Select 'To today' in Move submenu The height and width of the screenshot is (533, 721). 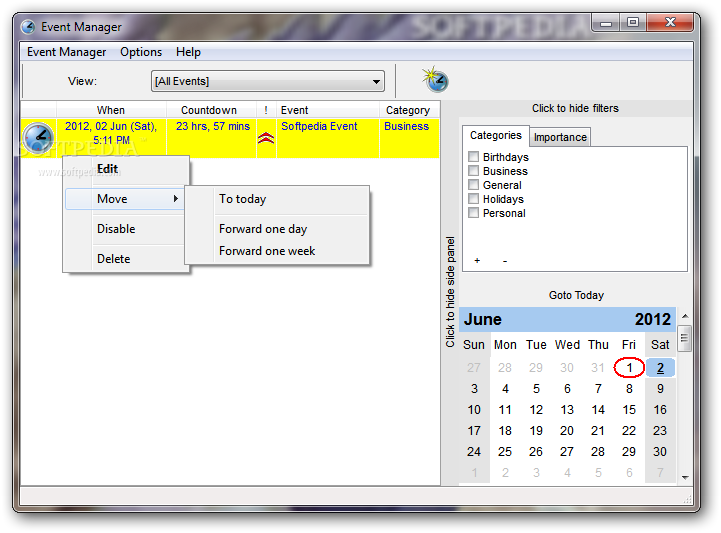[277, 199]
